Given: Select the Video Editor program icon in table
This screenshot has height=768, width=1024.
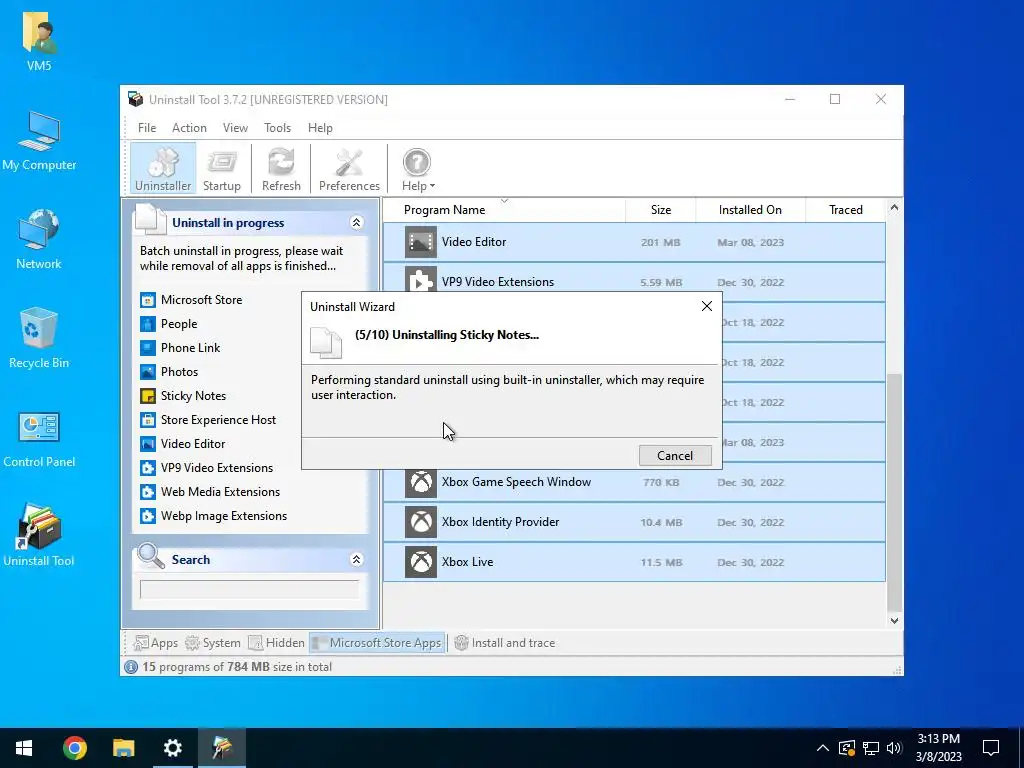Looking at the screenshot, I should pyautogui.click(x=421, y=242).
